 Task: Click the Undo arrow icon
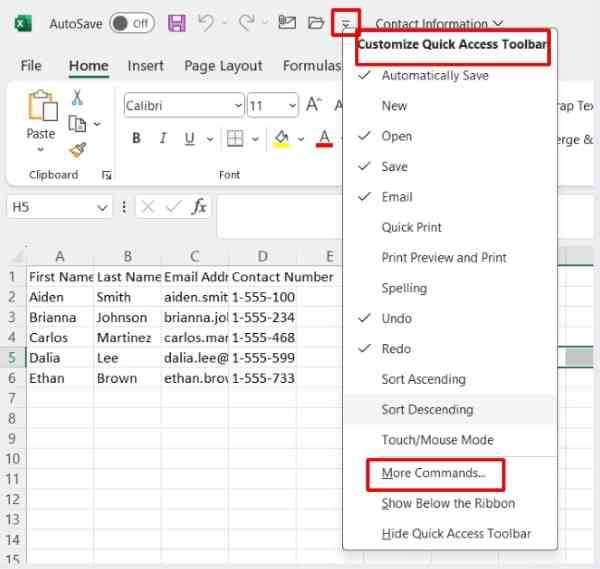206,23
